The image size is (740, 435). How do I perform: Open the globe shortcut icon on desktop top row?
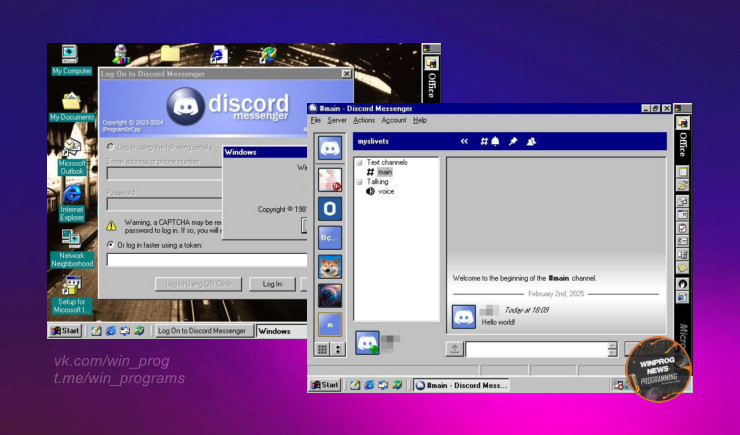point(268,54)
